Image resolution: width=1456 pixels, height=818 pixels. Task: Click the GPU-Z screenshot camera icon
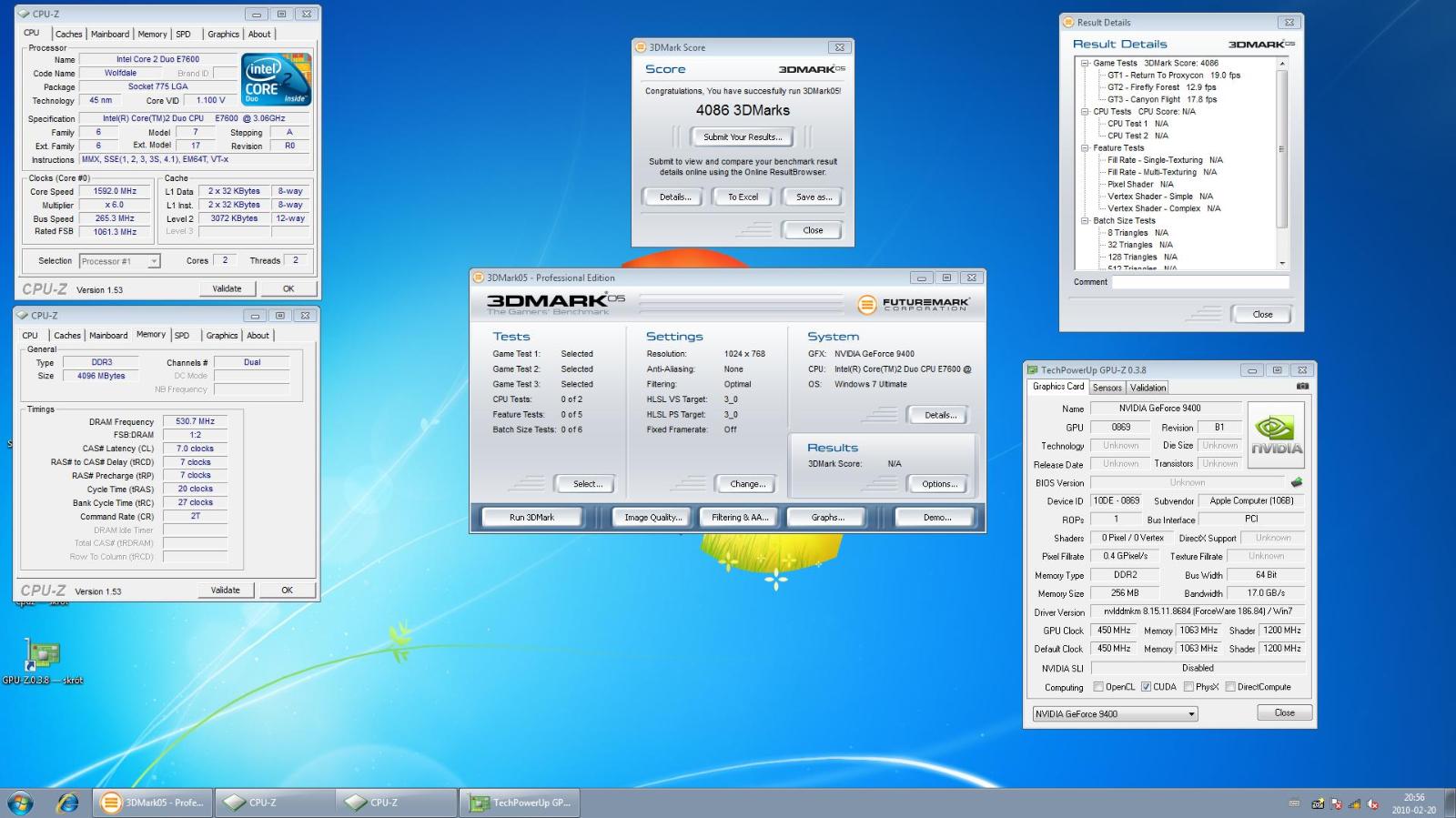click(1302, 387)
